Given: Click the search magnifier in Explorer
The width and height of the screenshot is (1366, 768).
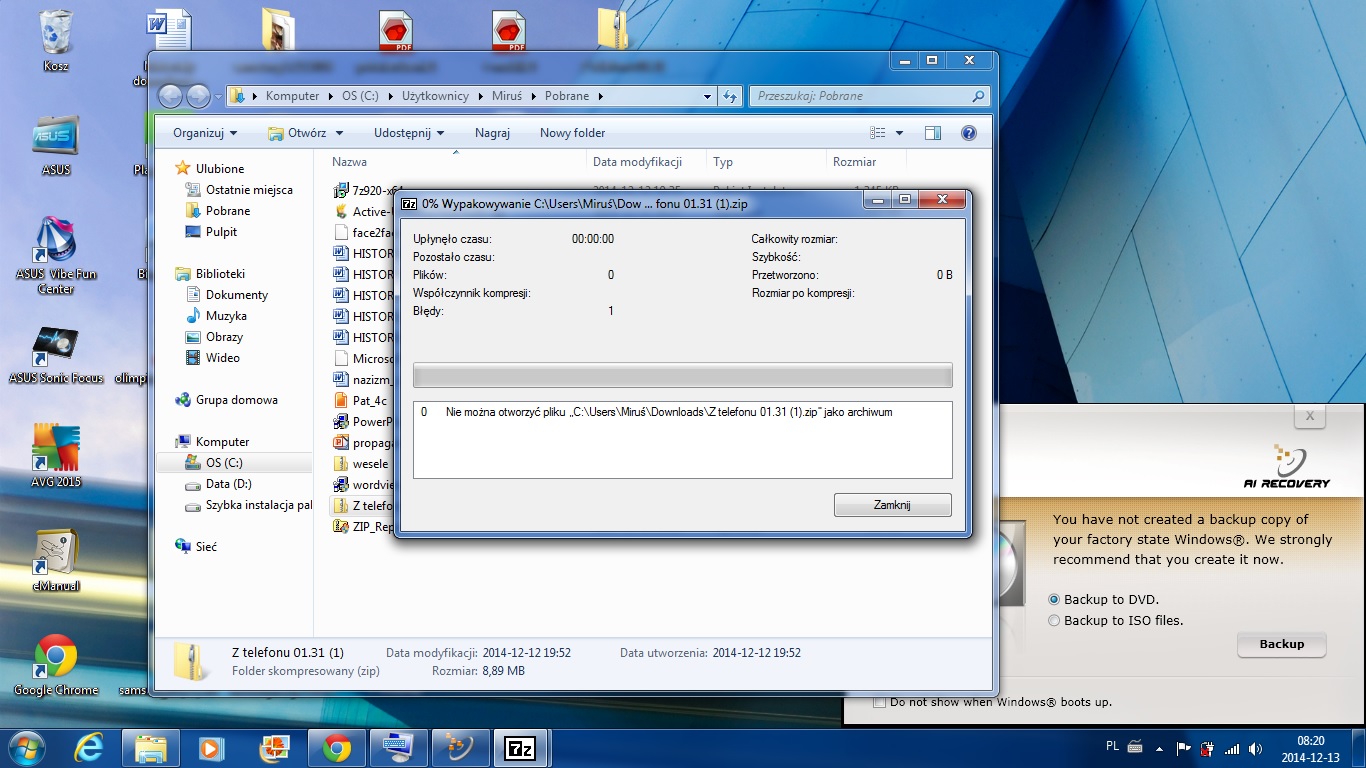Looking at the screenshot, I should point(978,96).
